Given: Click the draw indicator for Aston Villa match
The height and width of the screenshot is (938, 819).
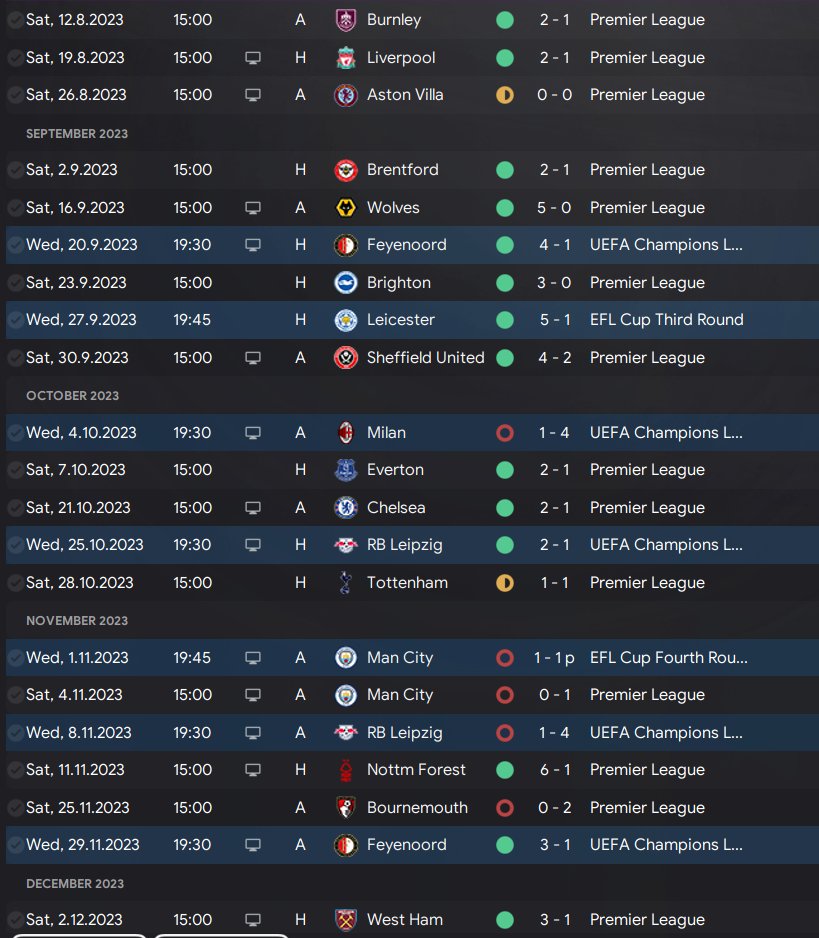Looking at the screenshot, I should coord(505,95).
